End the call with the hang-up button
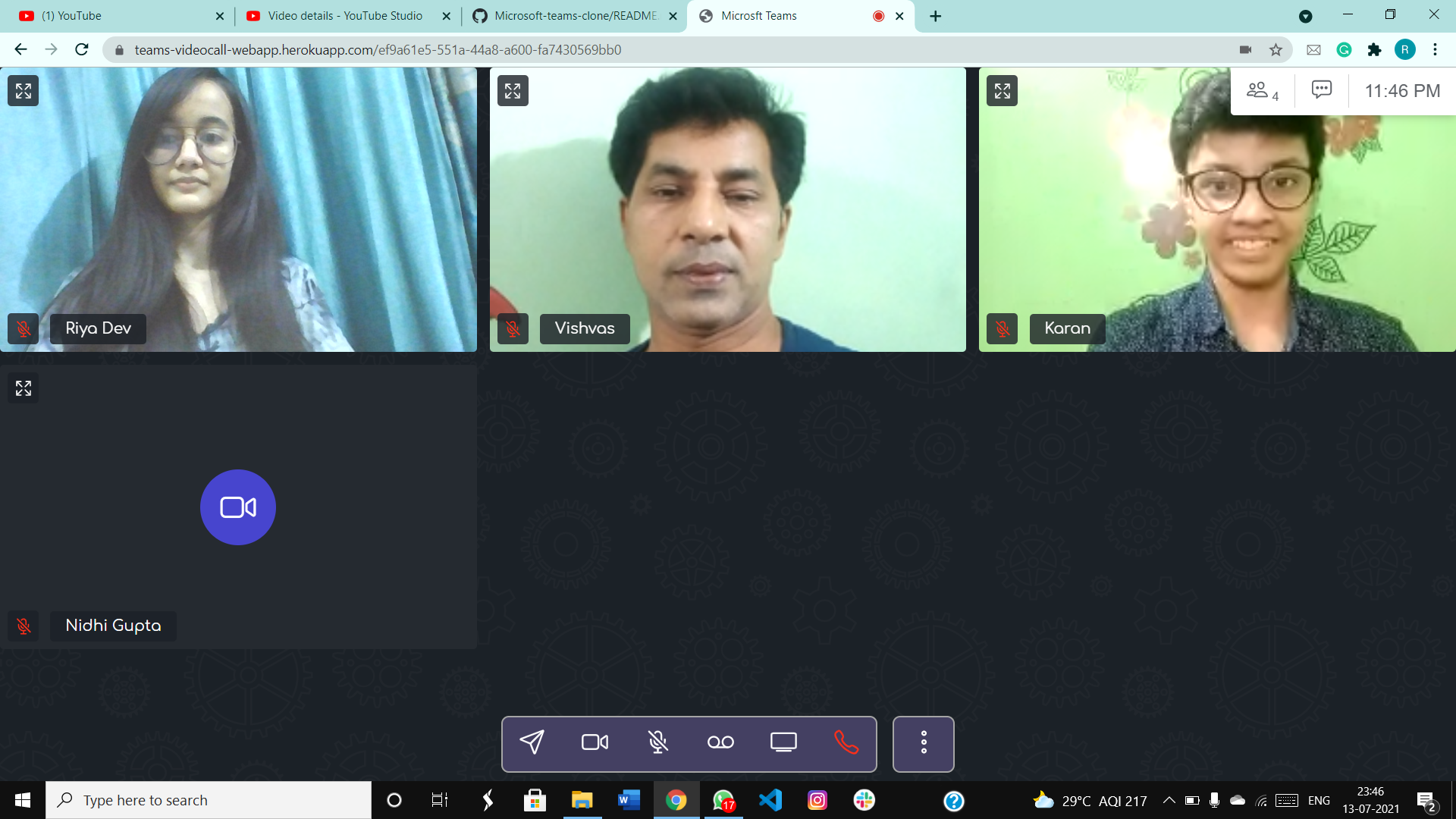 click(847, 743)
